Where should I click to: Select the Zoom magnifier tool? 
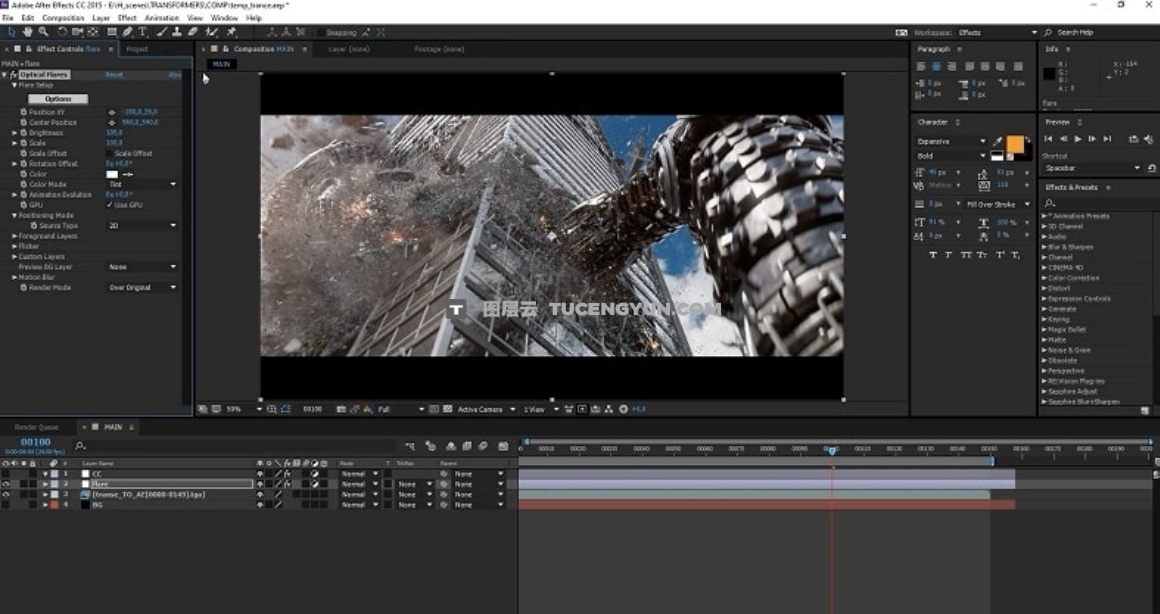(43, 32)
